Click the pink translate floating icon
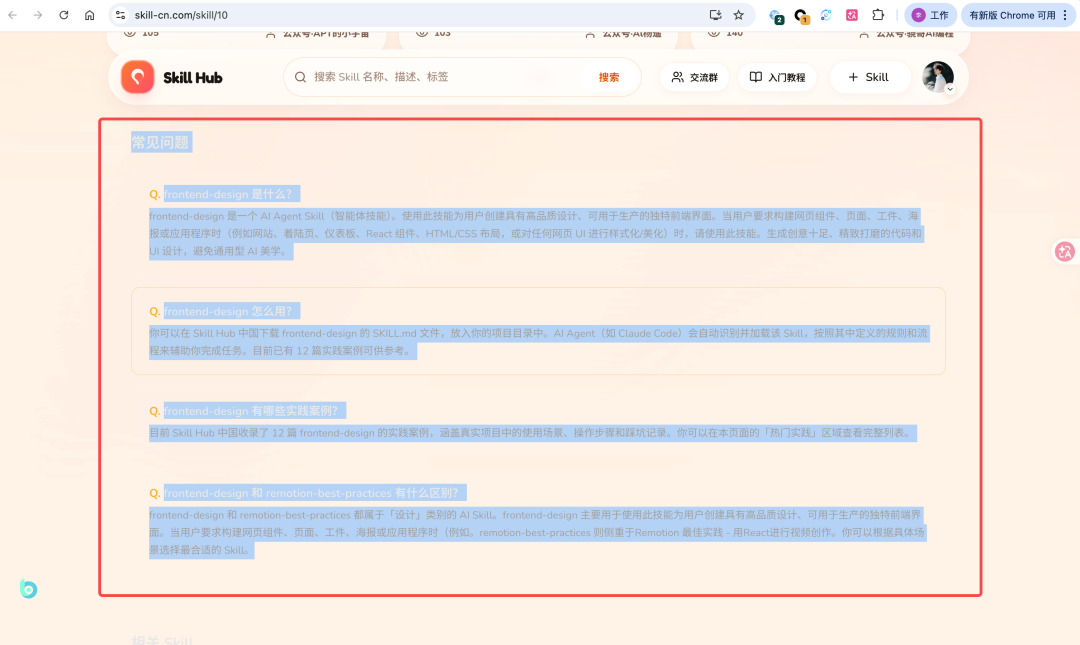 [1065, 252]
